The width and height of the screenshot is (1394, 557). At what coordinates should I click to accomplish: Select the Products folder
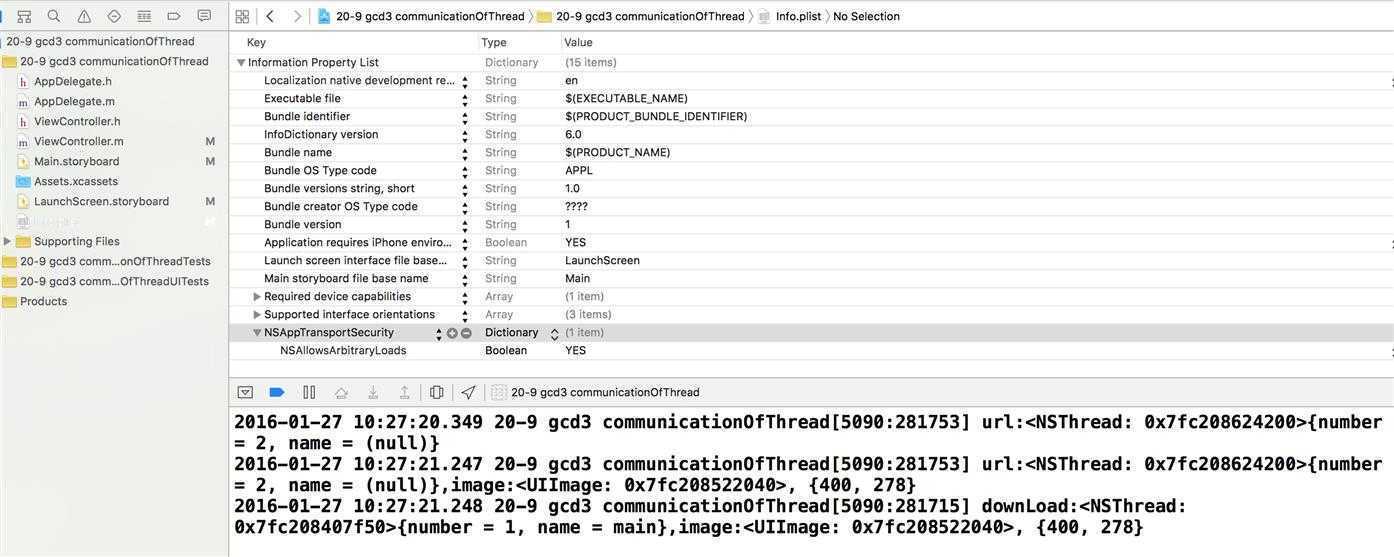coord(43,301)
